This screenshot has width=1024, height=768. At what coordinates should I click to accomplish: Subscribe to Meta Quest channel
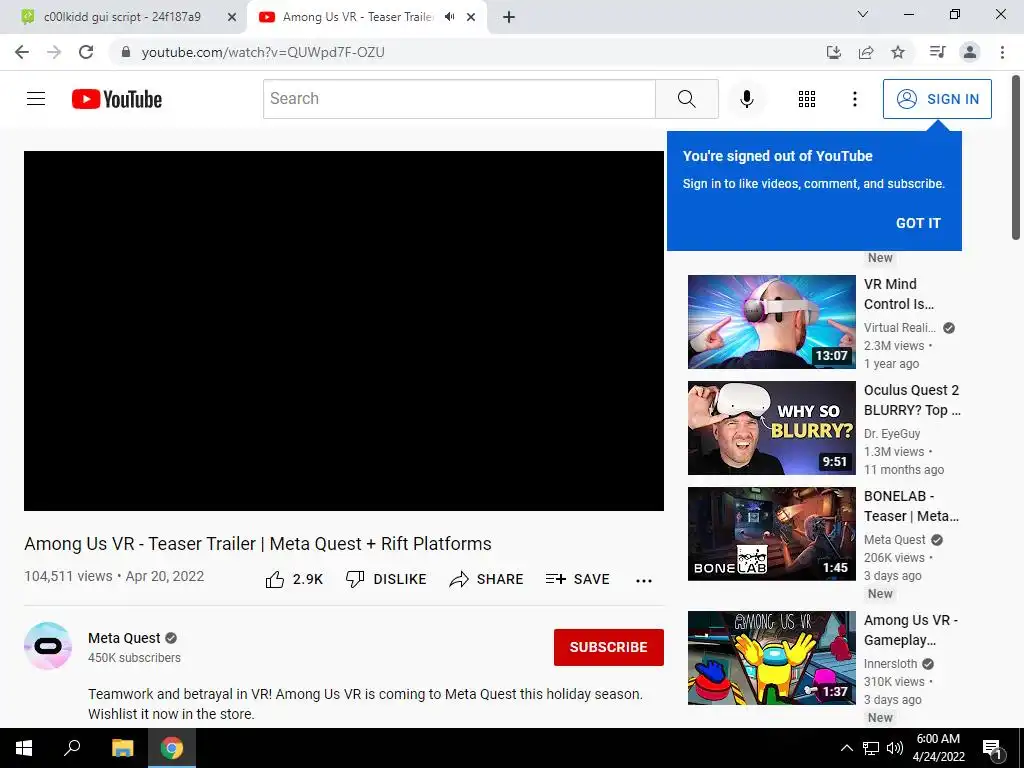click(x=609, y=647)
